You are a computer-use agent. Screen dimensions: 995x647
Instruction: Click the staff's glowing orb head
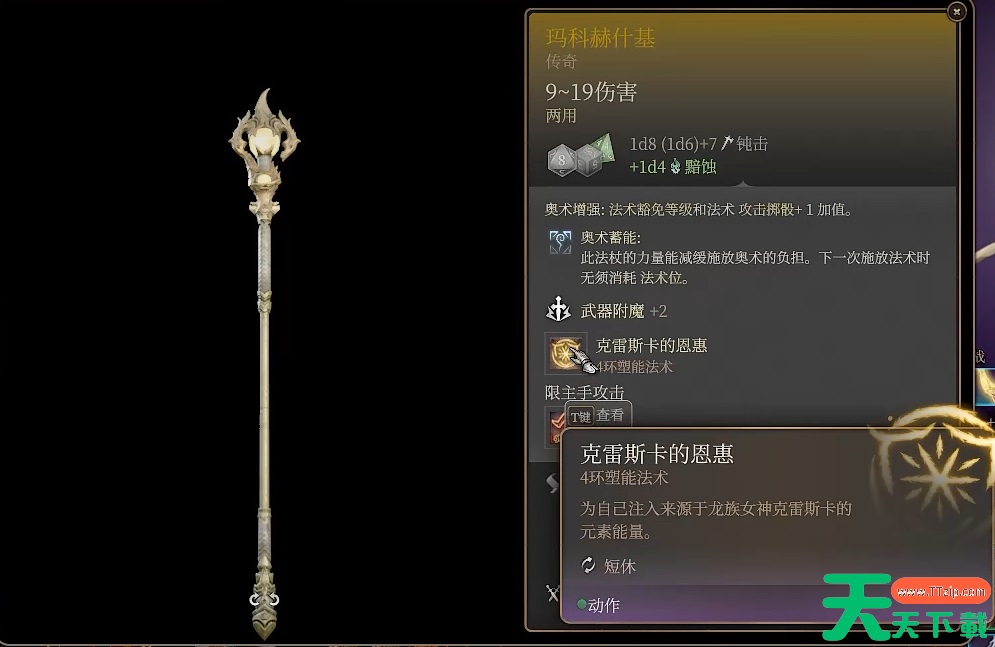[x=263, y=142]
